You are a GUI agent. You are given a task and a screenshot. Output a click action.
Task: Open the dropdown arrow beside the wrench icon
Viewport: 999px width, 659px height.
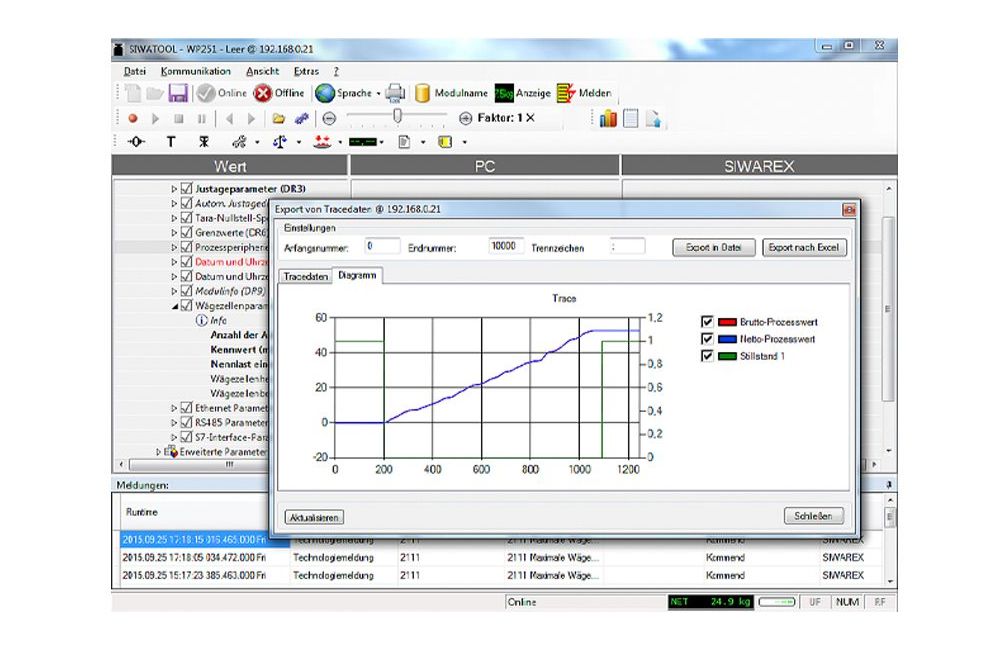(x=257, y=142)
